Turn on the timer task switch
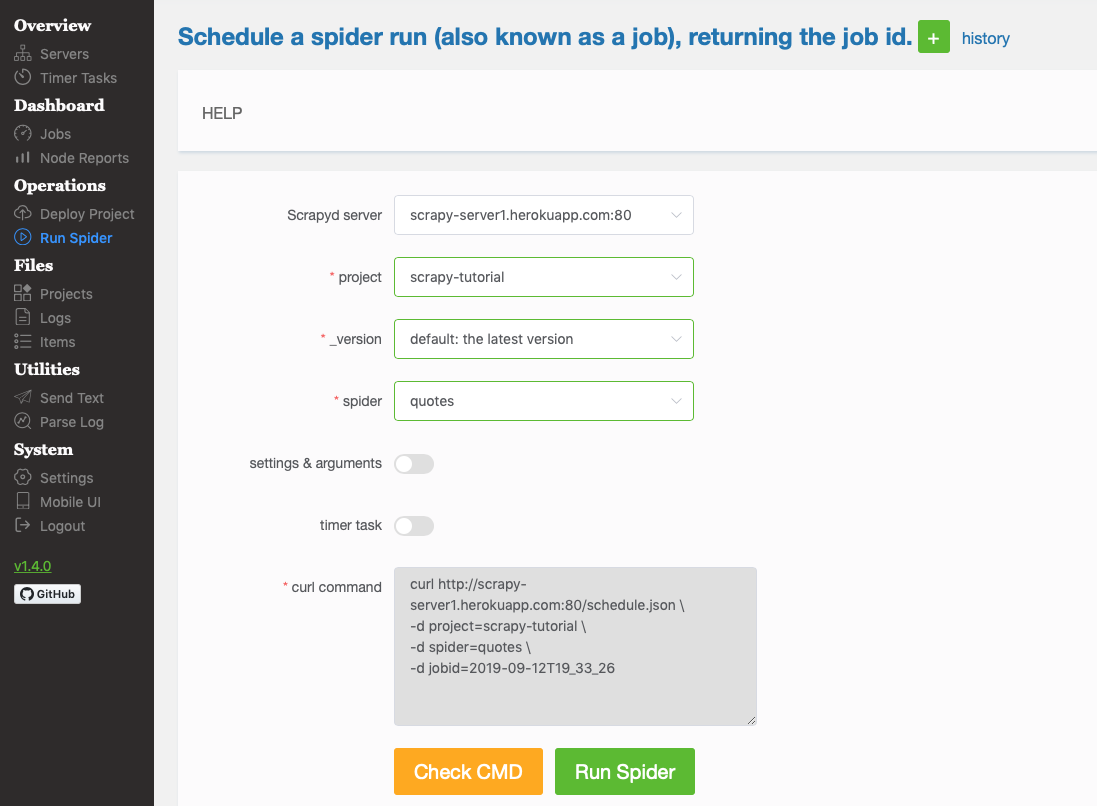This screenshot has height=806, width=1097. pyautogui.click(x=414, y=526)
